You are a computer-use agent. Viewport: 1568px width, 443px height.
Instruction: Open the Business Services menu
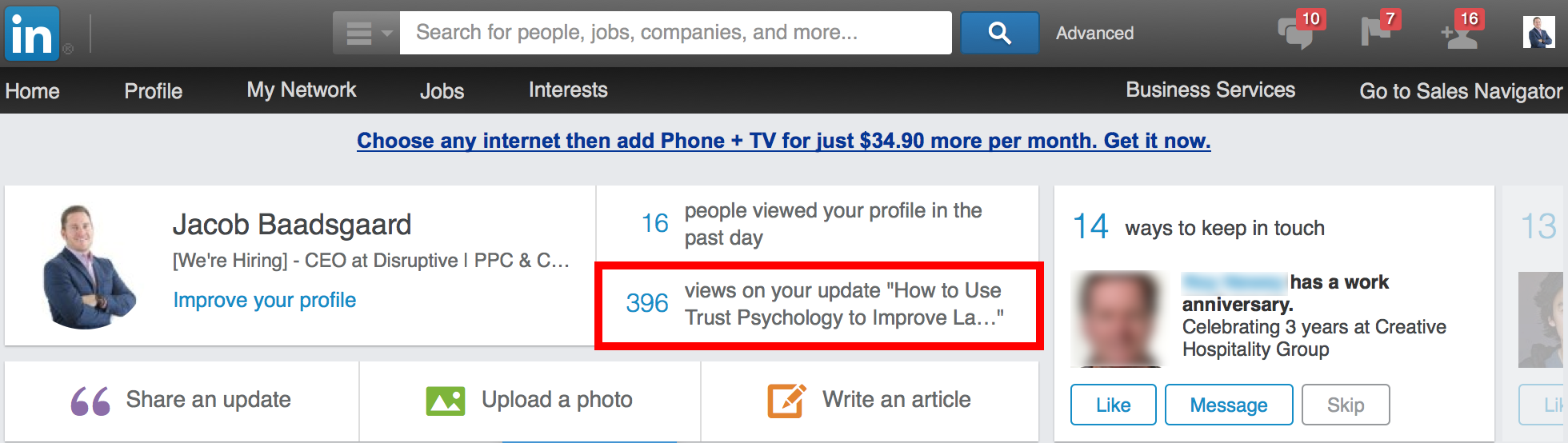1210,90
